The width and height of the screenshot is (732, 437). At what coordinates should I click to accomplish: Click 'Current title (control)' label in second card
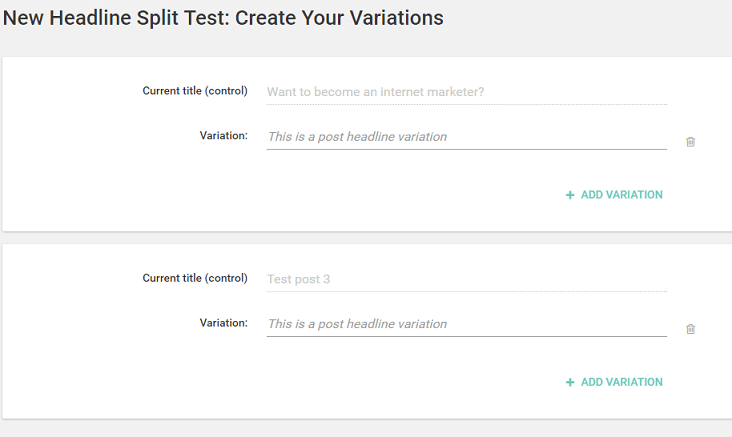pos(195,278)
